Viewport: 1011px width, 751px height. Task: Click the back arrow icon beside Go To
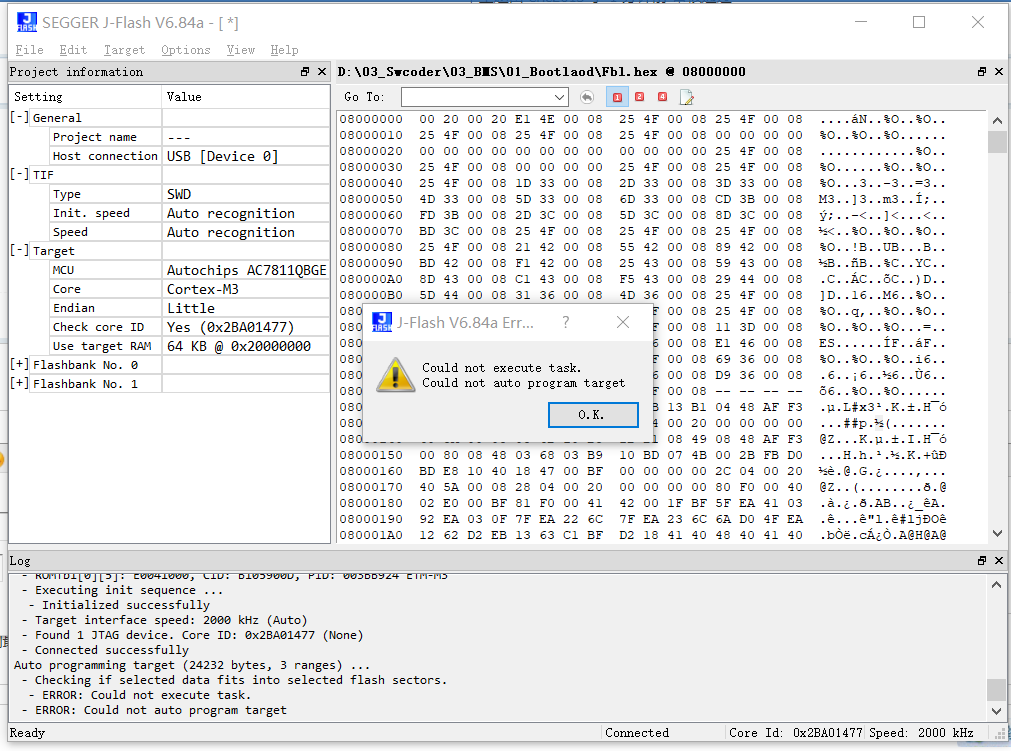coord(586,97)
